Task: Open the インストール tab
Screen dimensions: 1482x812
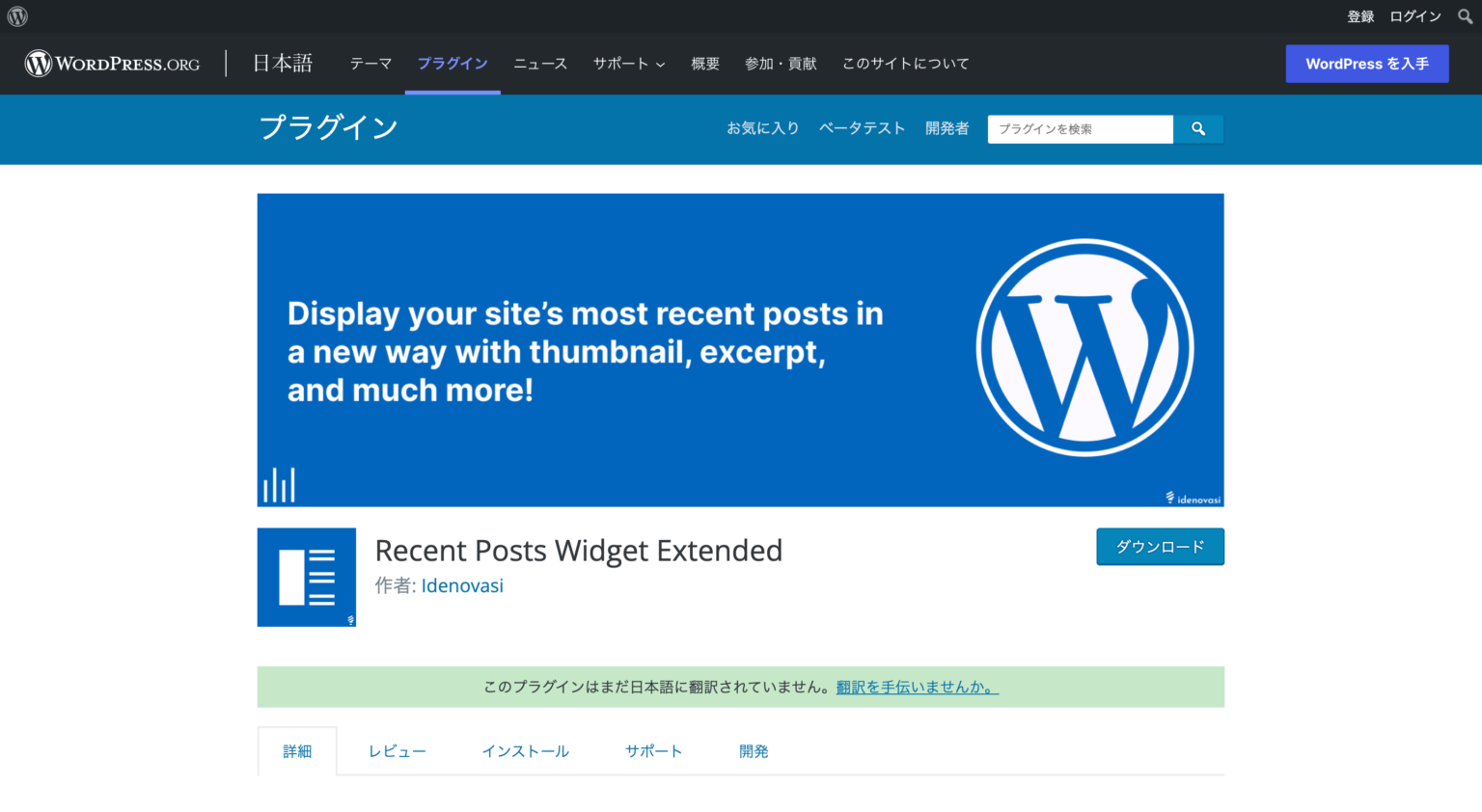Action: tap(525, 750)
